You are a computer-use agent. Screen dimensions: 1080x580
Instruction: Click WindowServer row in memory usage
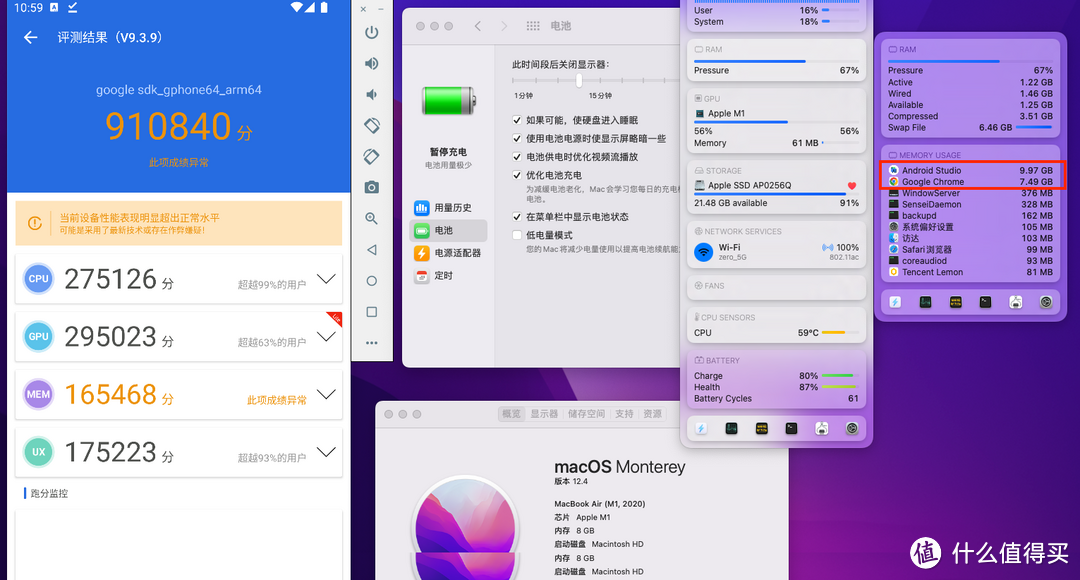(970, 193)
